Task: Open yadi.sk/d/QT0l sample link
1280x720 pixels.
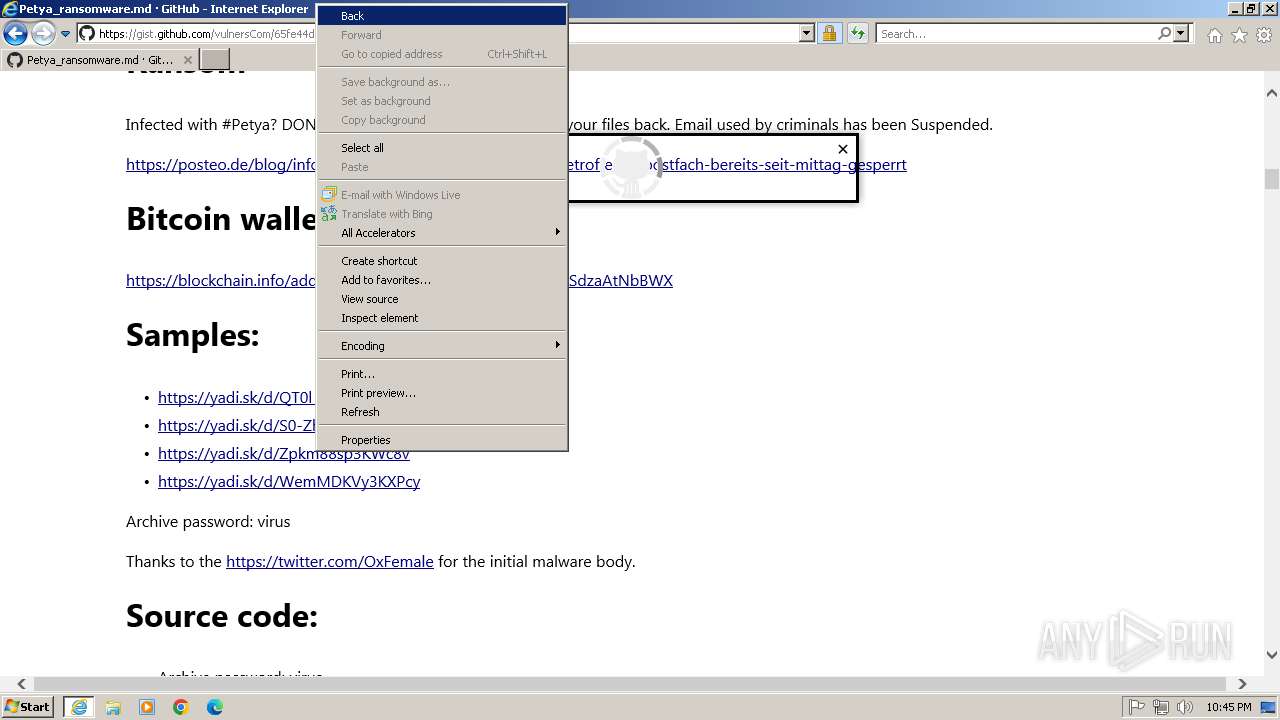Action: tap(236, 397)
